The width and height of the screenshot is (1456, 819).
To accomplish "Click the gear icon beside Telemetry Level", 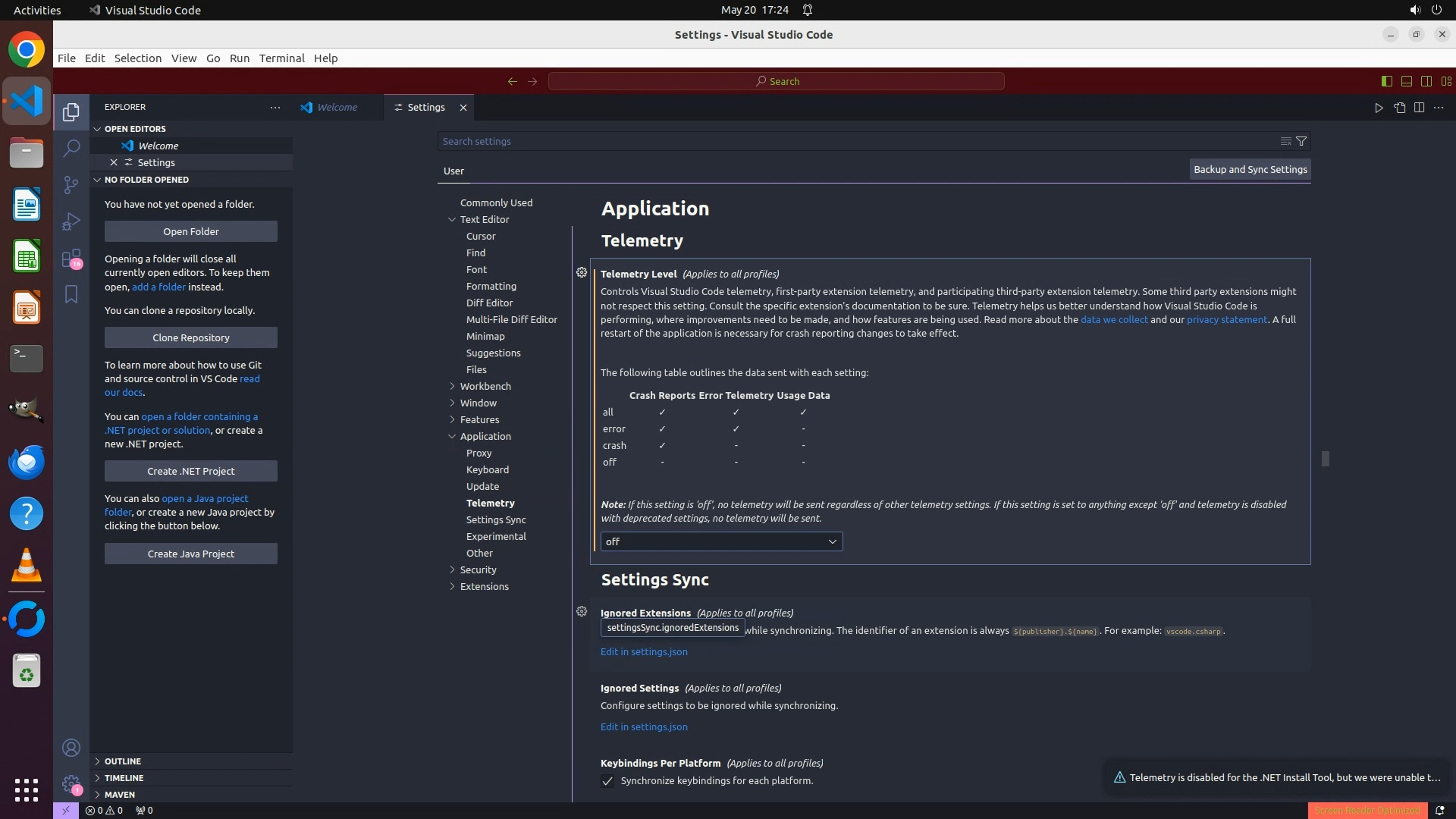I will click(582, 272).
